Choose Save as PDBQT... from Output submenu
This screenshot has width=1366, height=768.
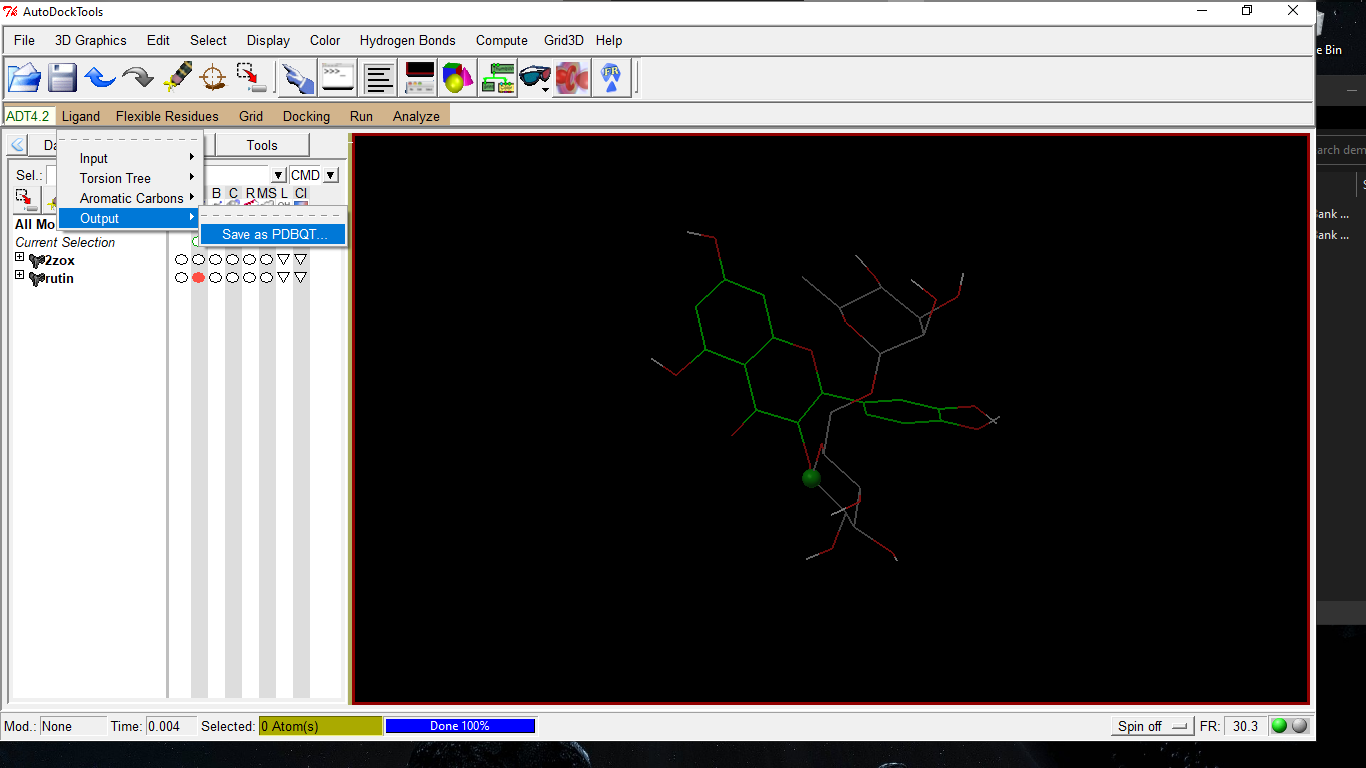273,234
